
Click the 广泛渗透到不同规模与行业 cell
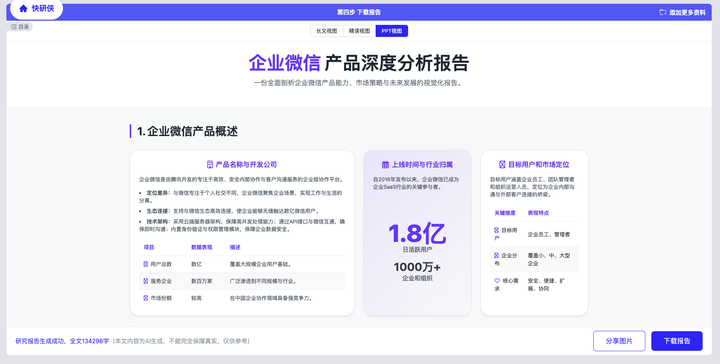[263, 281]
